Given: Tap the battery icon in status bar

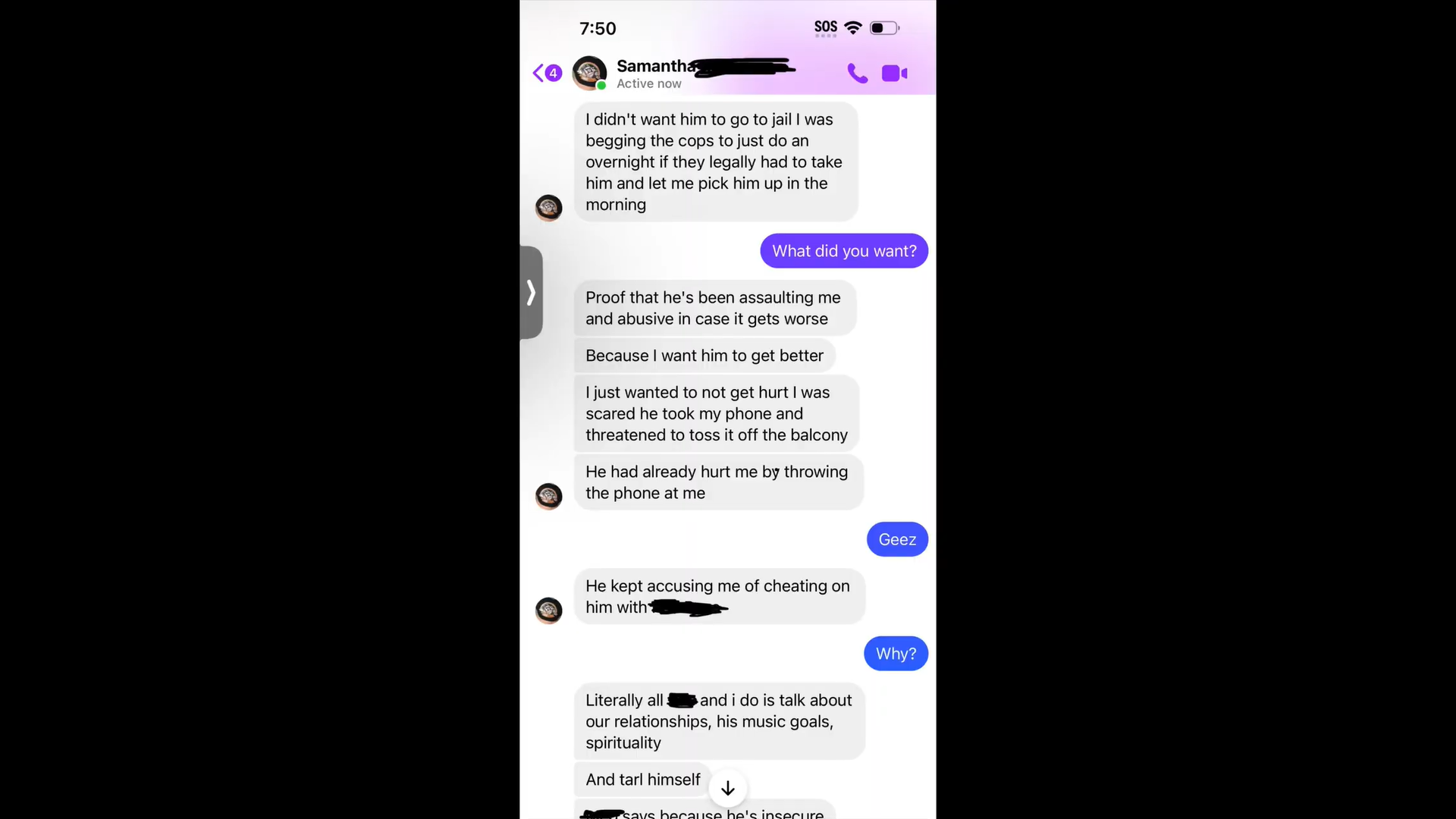Looking at the screenshot, I should pyautogui.click(x=884, y=28).
